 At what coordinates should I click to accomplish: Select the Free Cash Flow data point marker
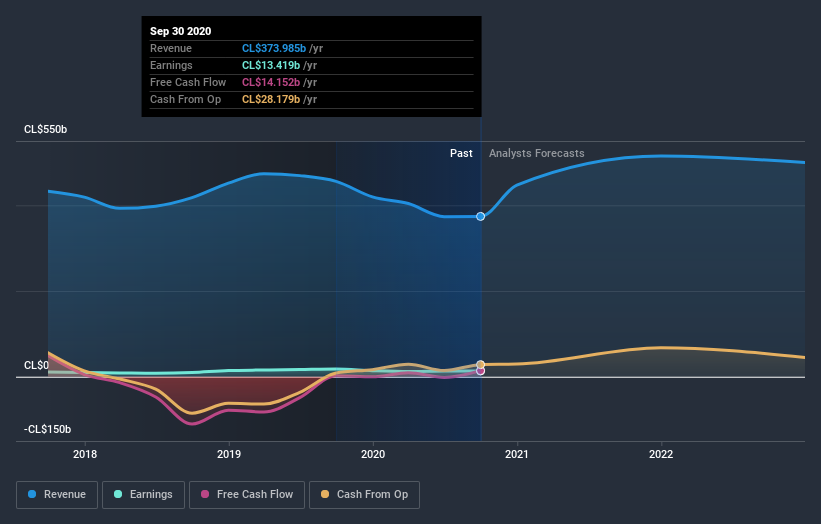point(481,371)
